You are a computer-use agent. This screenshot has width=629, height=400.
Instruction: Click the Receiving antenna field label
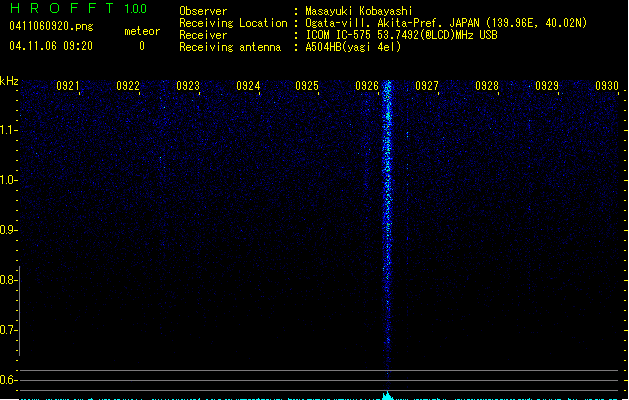tap(230, 47)
